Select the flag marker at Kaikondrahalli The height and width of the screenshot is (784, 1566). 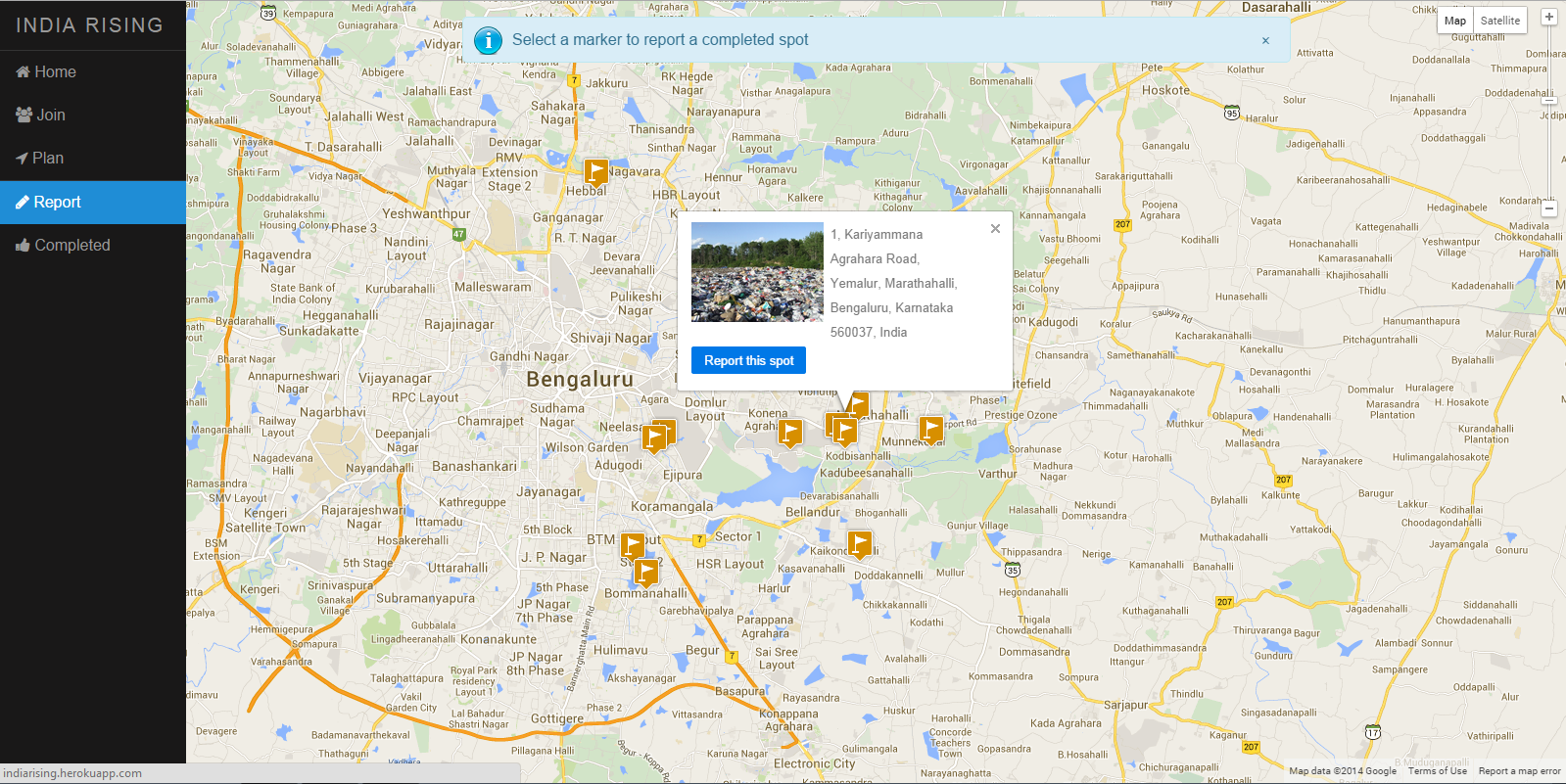click(x=859, y=544)
